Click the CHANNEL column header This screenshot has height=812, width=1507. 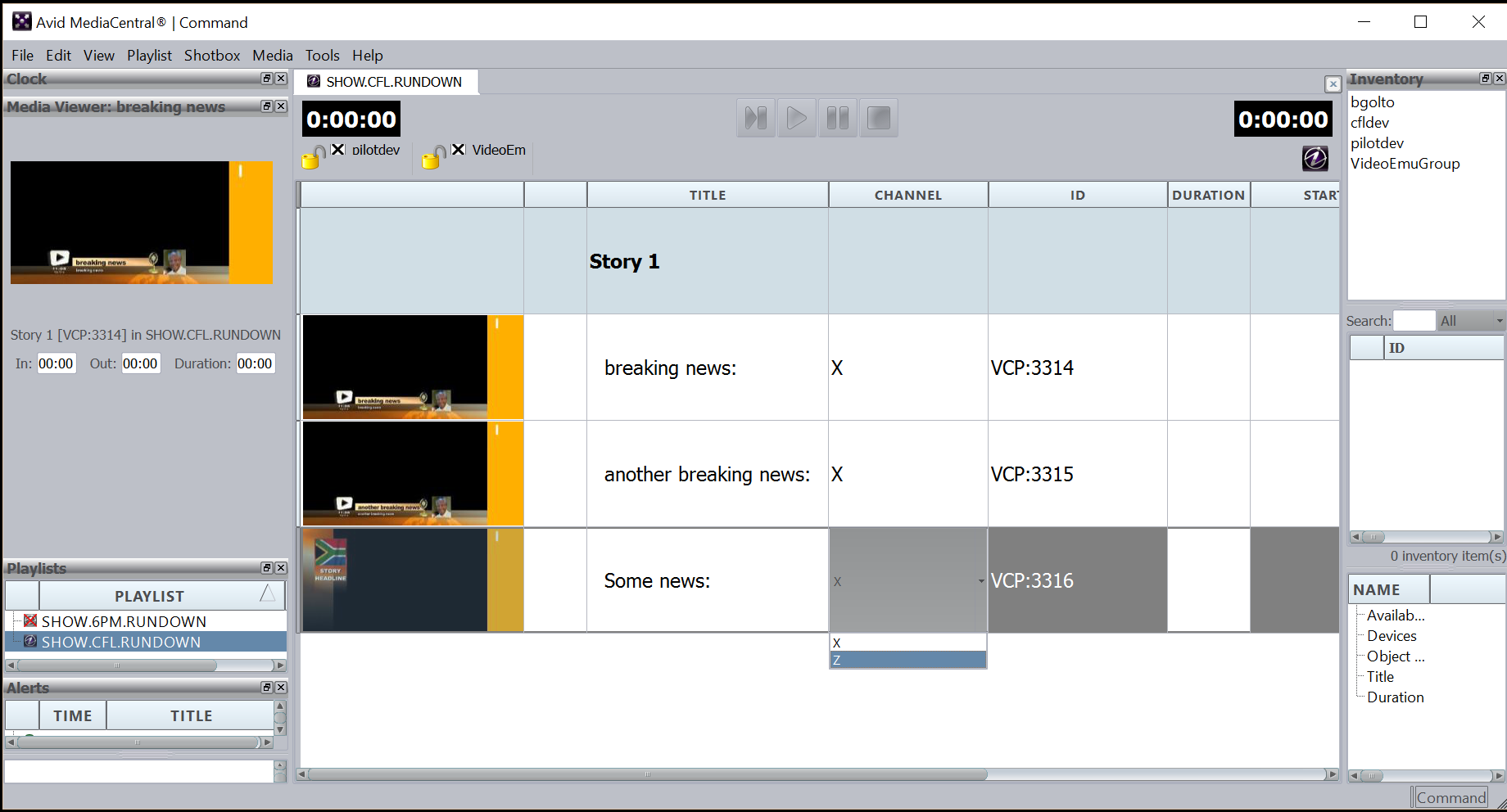click(908, 195)
